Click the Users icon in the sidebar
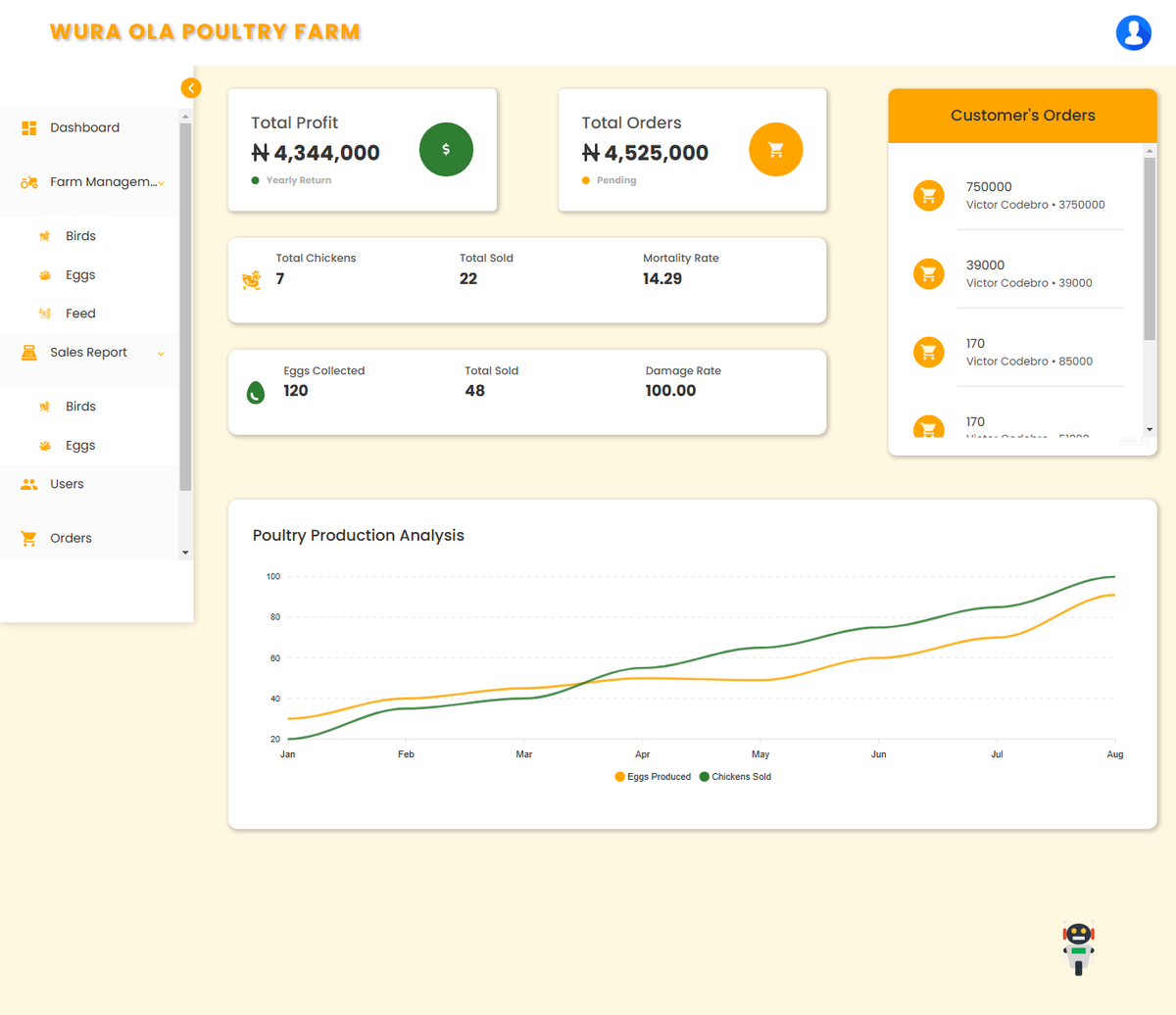 (x=27, y=483)
